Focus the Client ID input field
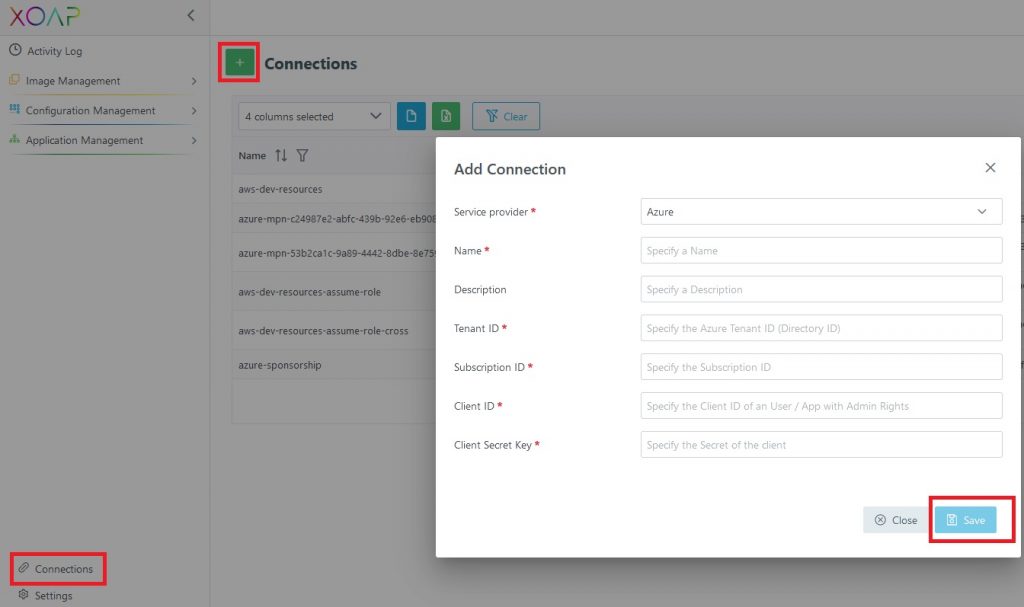This screenshot has height=607, width=1024. [x=821, y=406]
